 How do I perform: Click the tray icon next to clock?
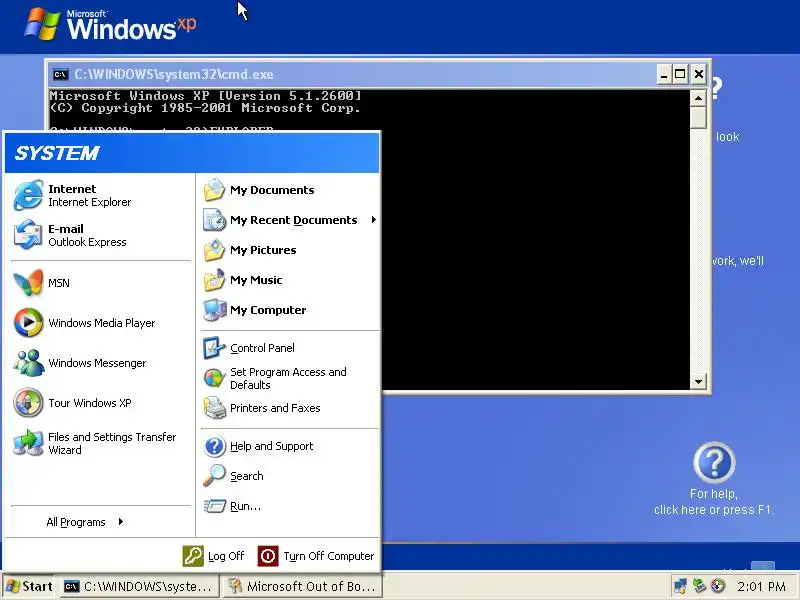718,586
